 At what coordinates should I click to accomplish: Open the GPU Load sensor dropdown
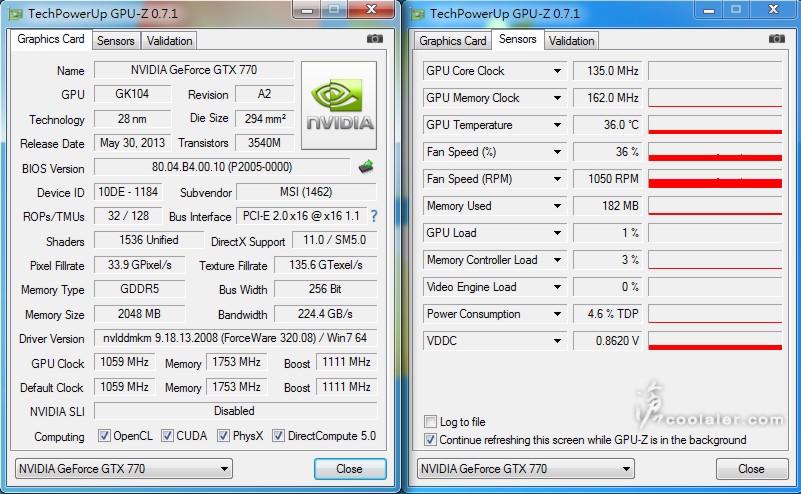pos(557,233)
